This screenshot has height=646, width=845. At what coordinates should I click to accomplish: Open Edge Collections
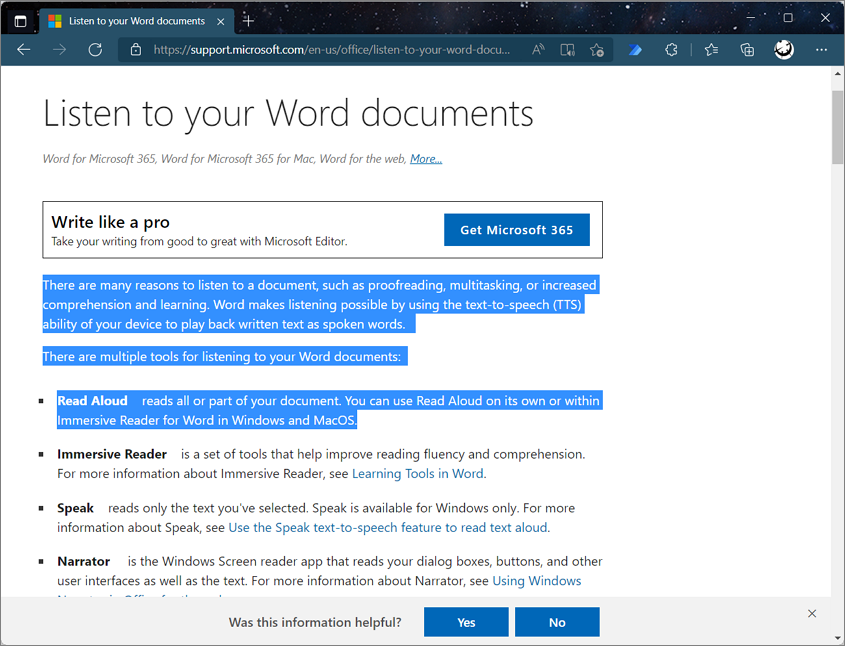pos(747,49)
